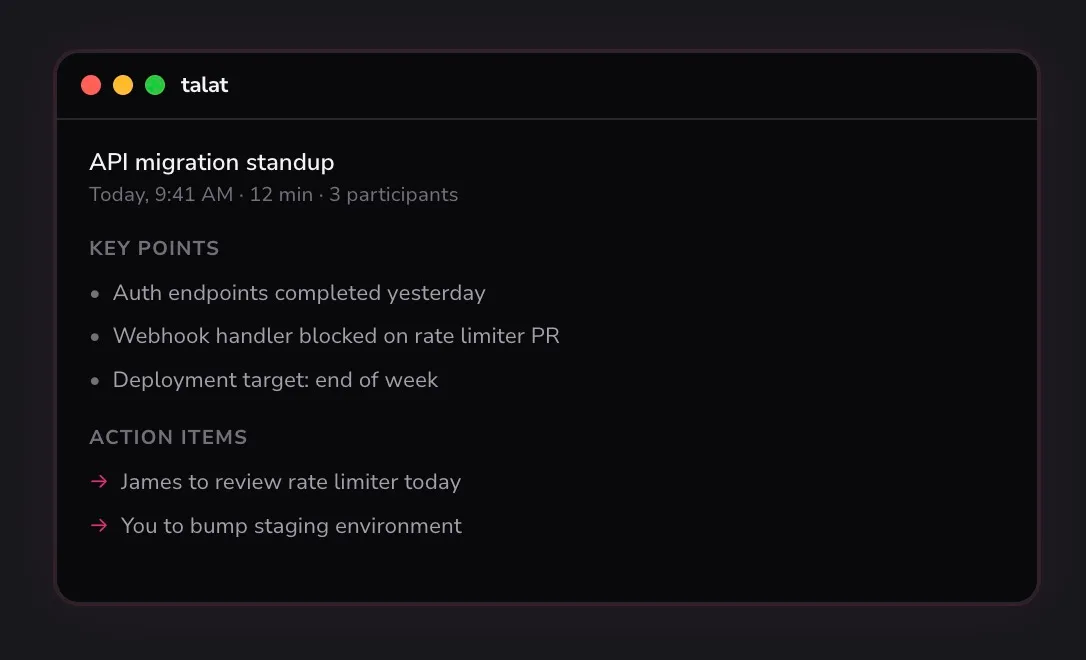Select the 'talat' title in the title bar

204,85
